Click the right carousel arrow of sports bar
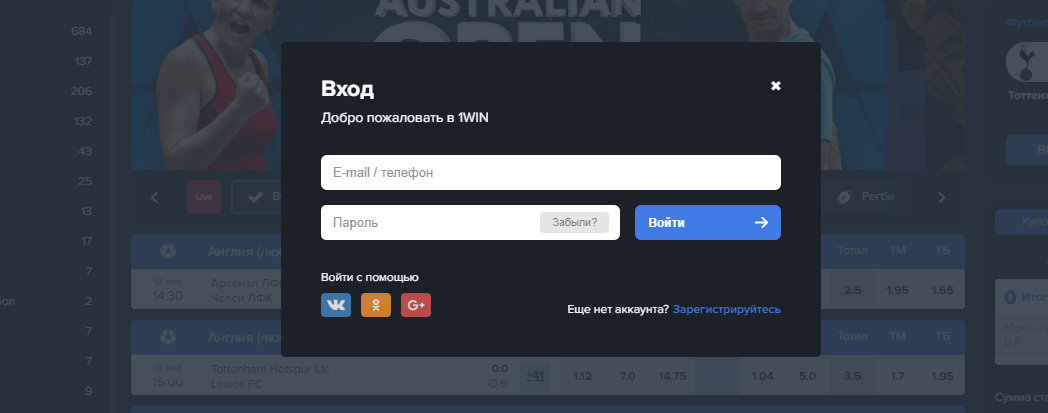1048x413 pixels. pos(942,197)
